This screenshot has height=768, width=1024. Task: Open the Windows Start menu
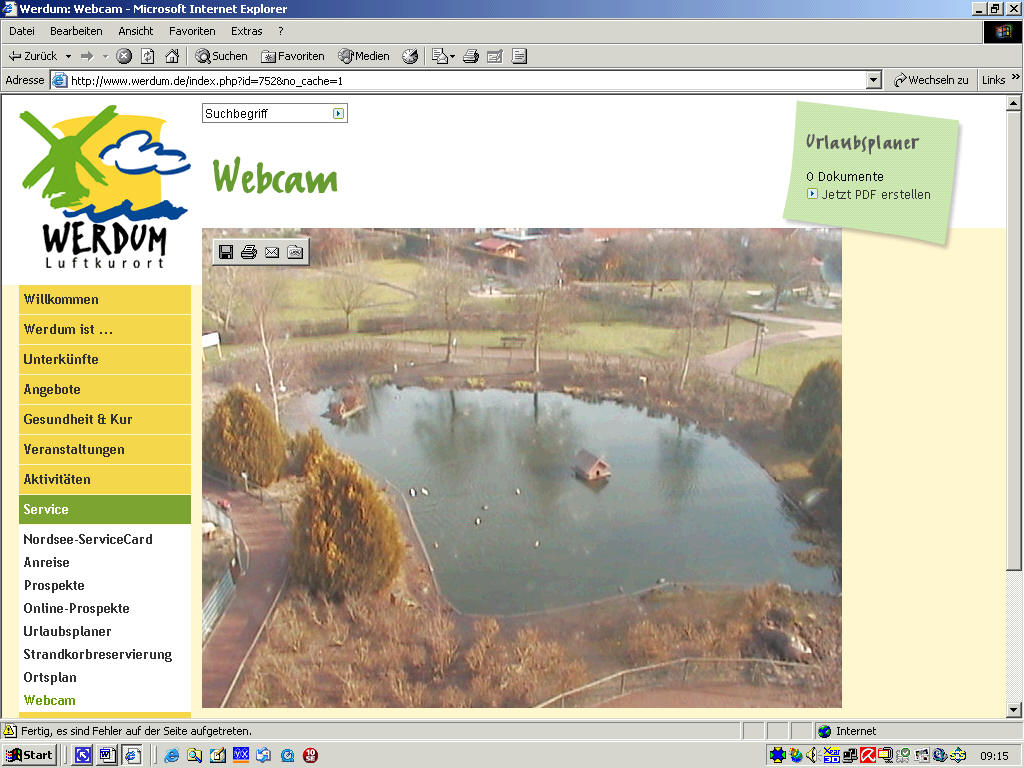point(30,756)
